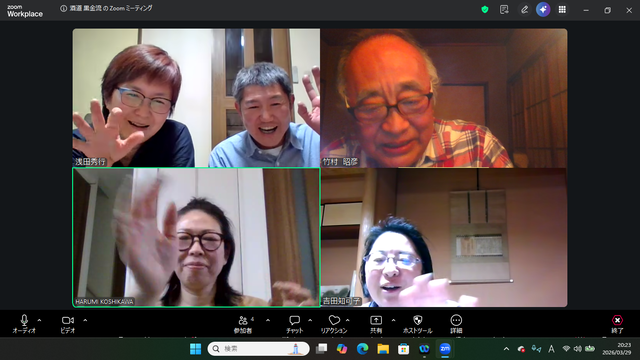This screenshot has width=640, height=360.
Task: Expand the audio options arrow
Action: (x=40, y=320)
